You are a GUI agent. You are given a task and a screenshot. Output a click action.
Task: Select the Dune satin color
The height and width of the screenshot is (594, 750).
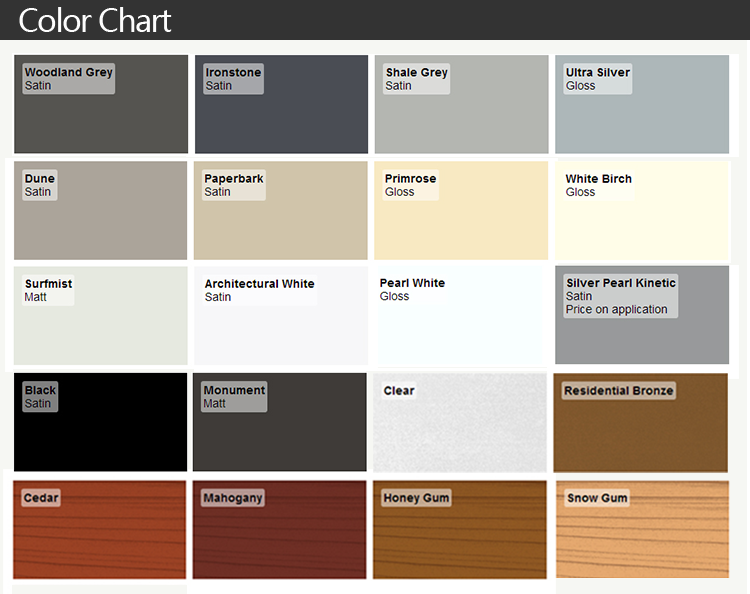[101, 211]
